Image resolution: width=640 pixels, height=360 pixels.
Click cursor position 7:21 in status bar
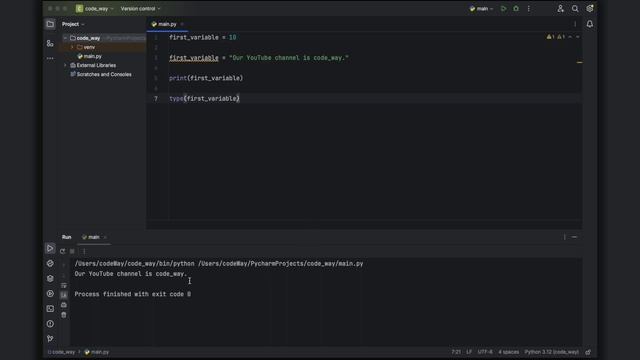tap(456, 352)
